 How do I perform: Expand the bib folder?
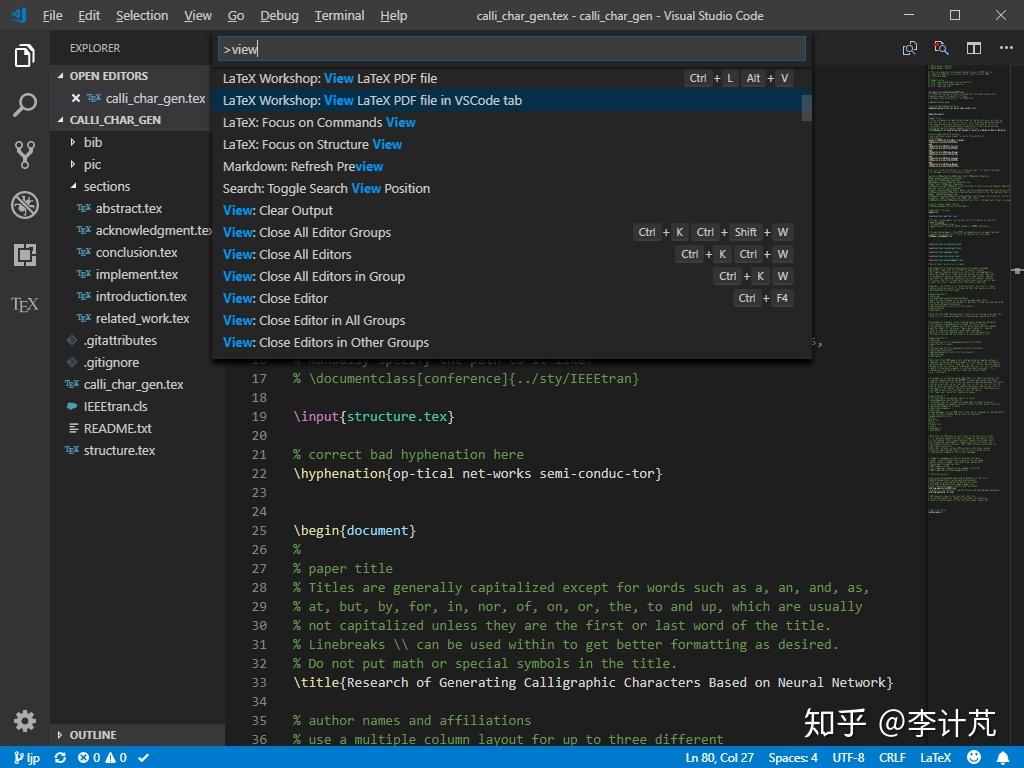click(92, 142)
